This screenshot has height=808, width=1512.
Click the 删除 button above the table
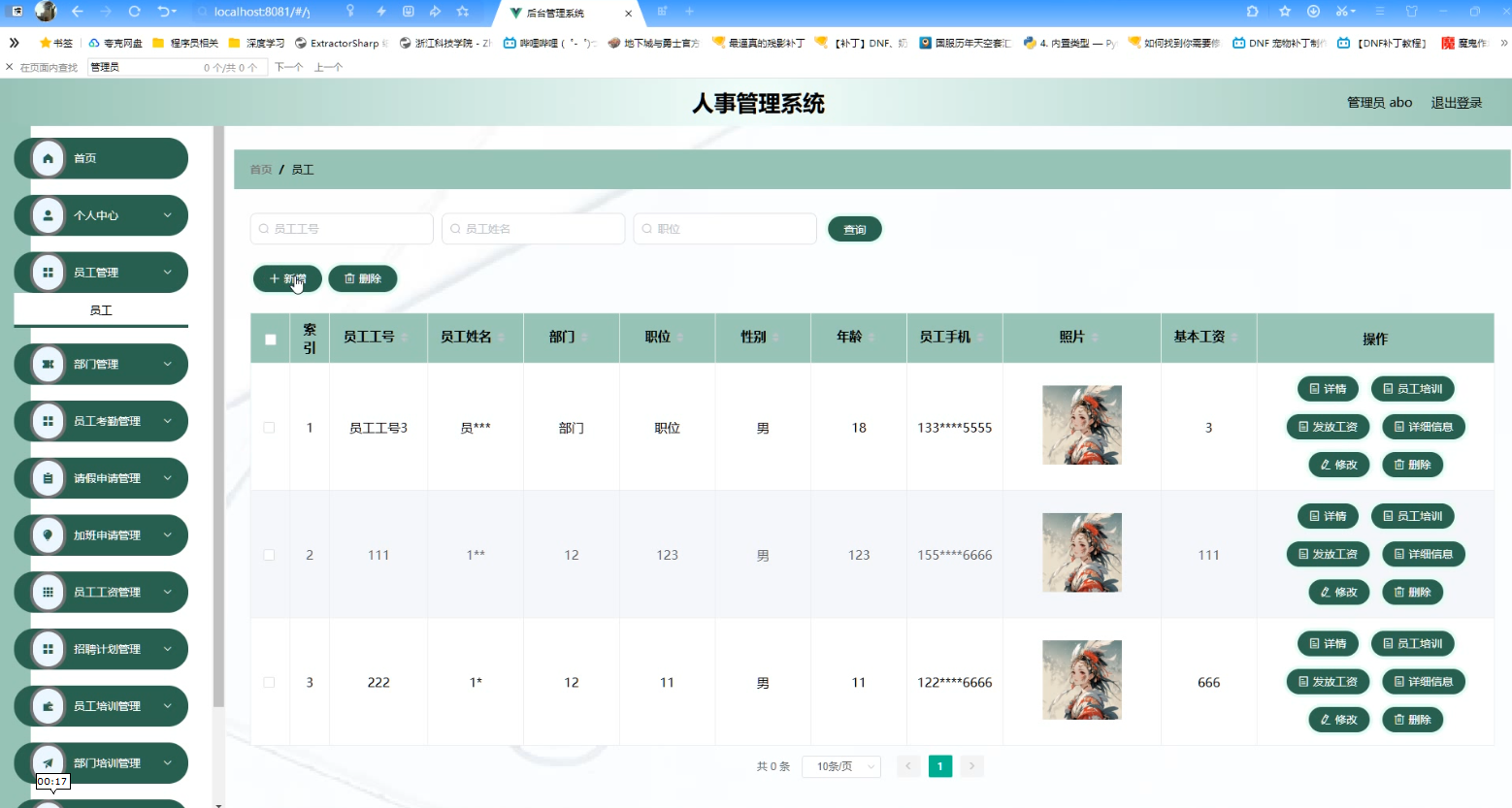(x=363, y=278)
